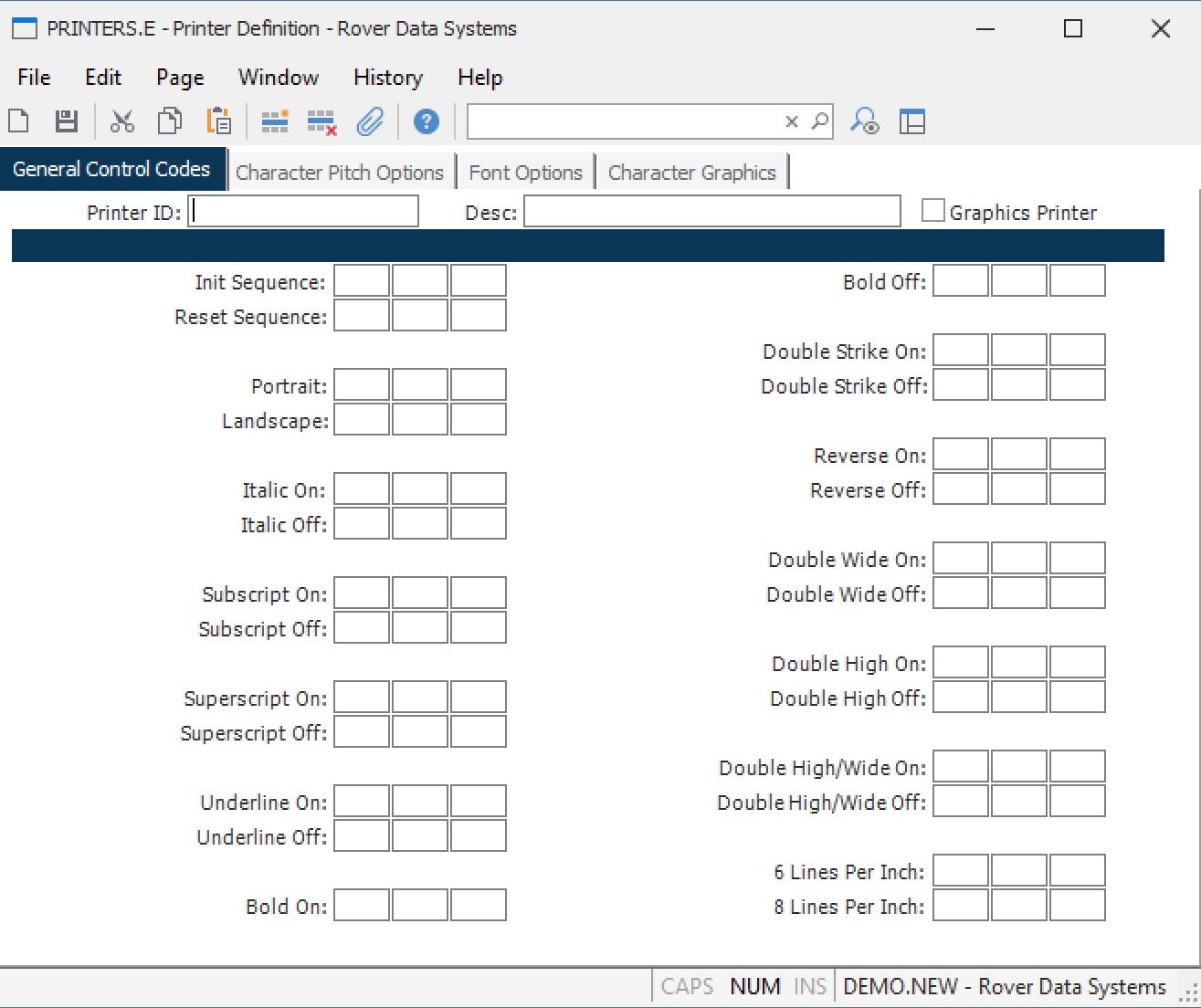The width and height of the screenshot is (1201, 1008).
Task: Click the Copy icon in toolbar
Action: click(x=170, y=121)
